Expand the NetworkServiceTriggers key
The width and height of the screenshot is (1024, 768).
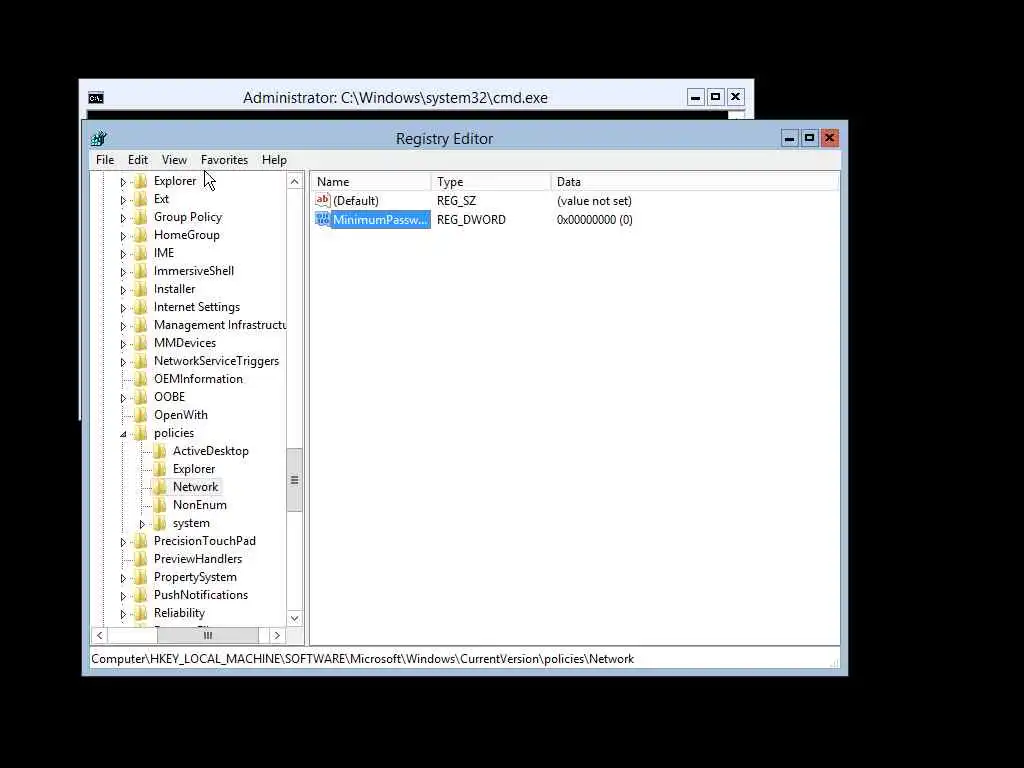pyautogui.click(x=123, y=362)
